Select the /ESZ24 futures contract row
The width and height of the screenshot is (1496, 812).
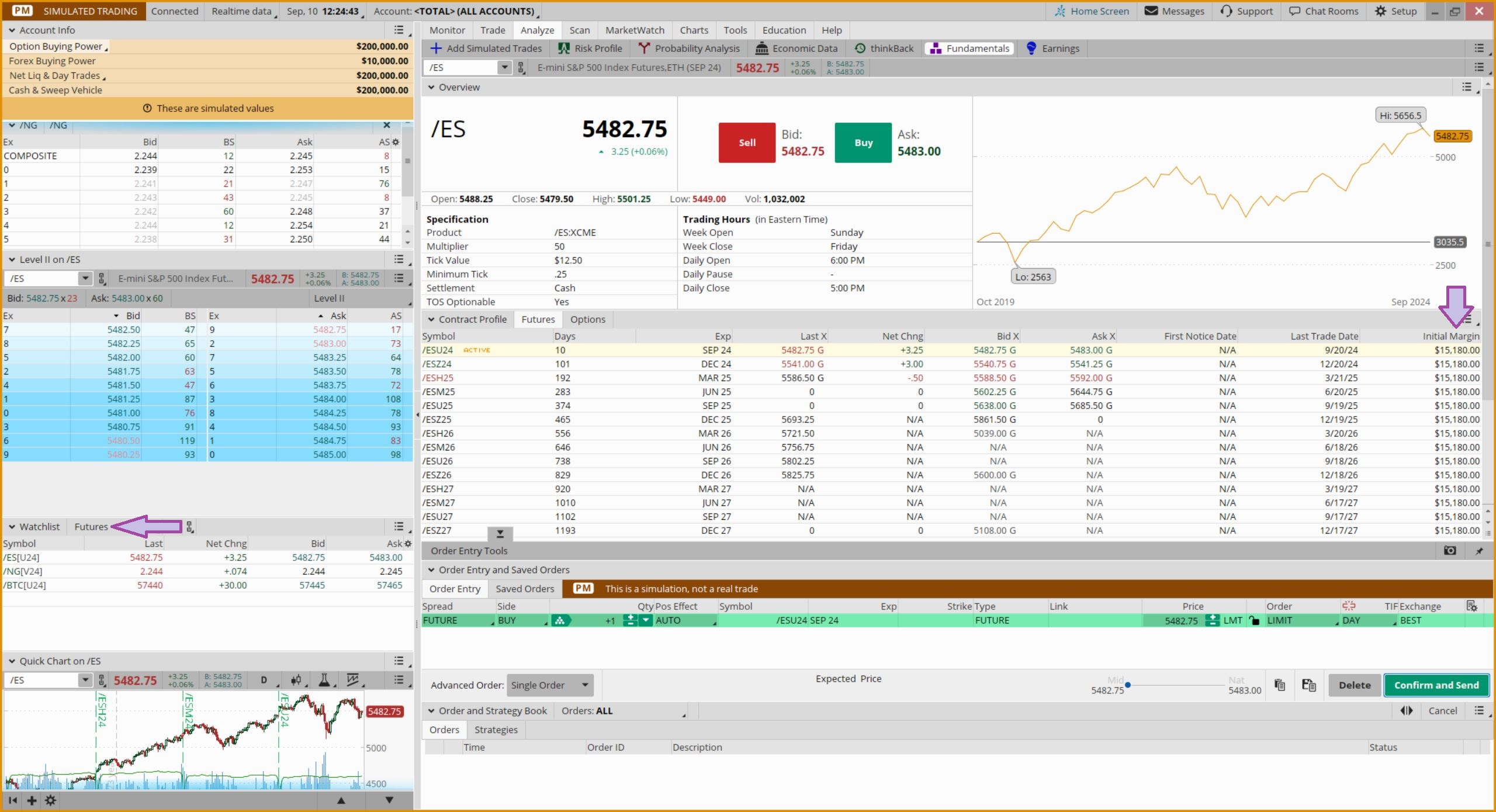click(951, 364)
